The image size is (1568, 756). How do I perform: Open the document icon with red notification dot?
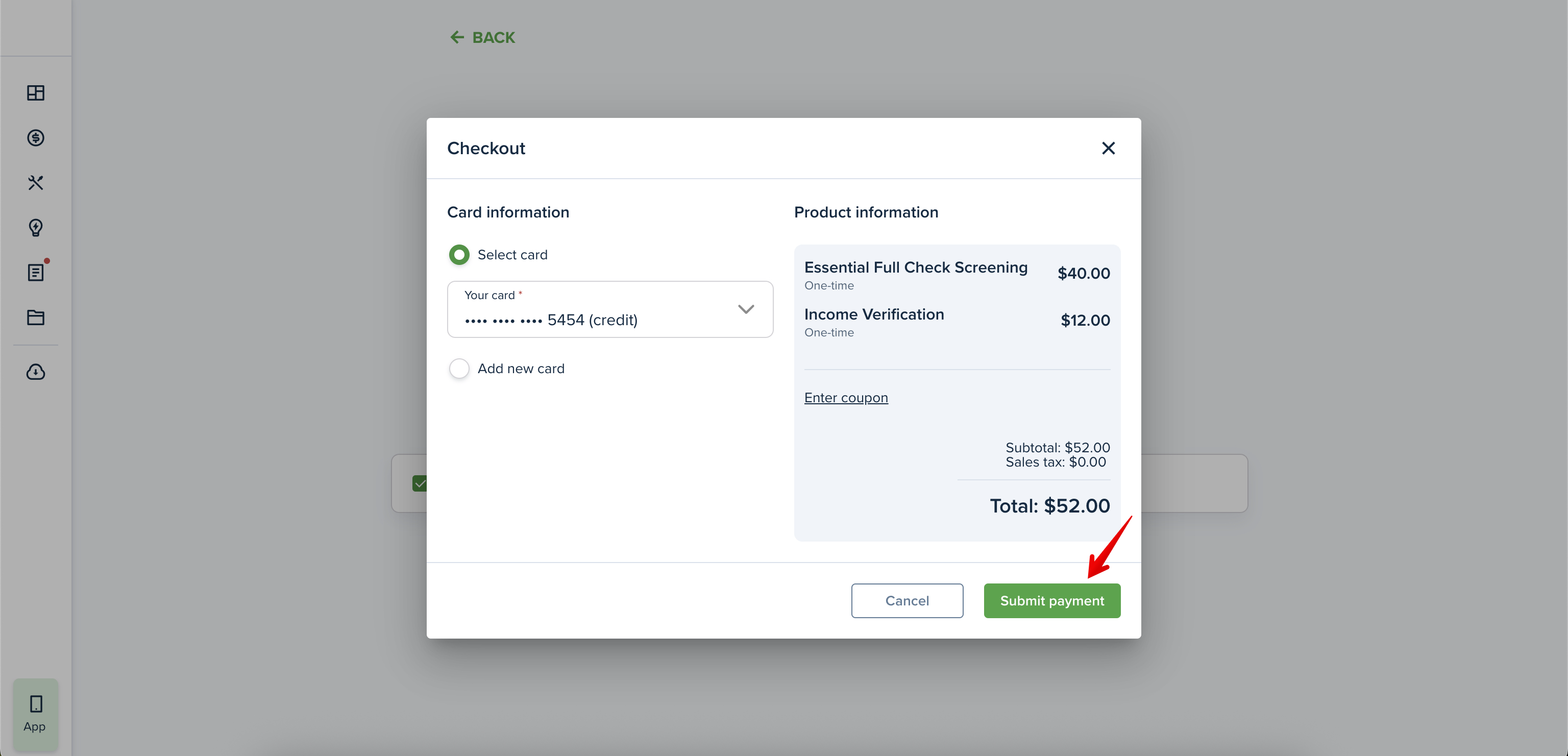[x=36, y=272]
